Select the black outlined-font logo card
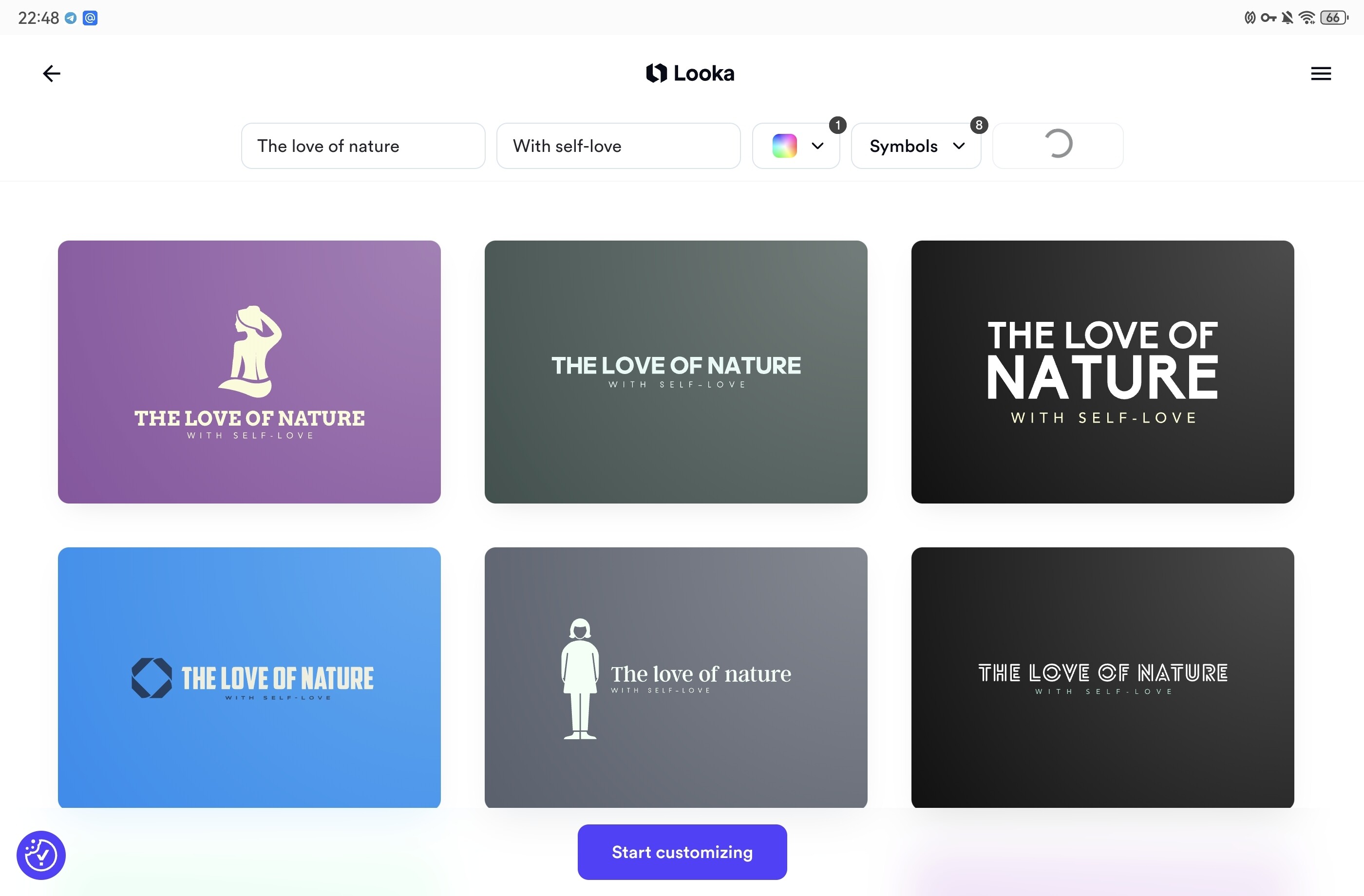 1102,678
